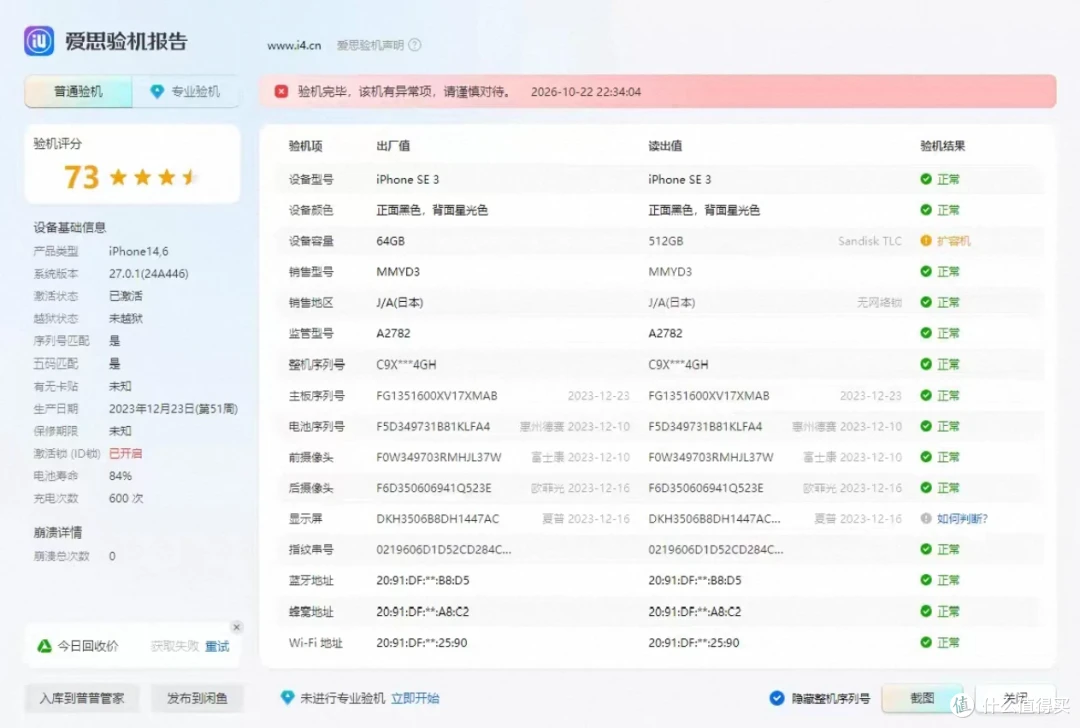This screenshot has height=728, width=1080.
Task: Click 立即开始 professional check link
Action: 415,698
